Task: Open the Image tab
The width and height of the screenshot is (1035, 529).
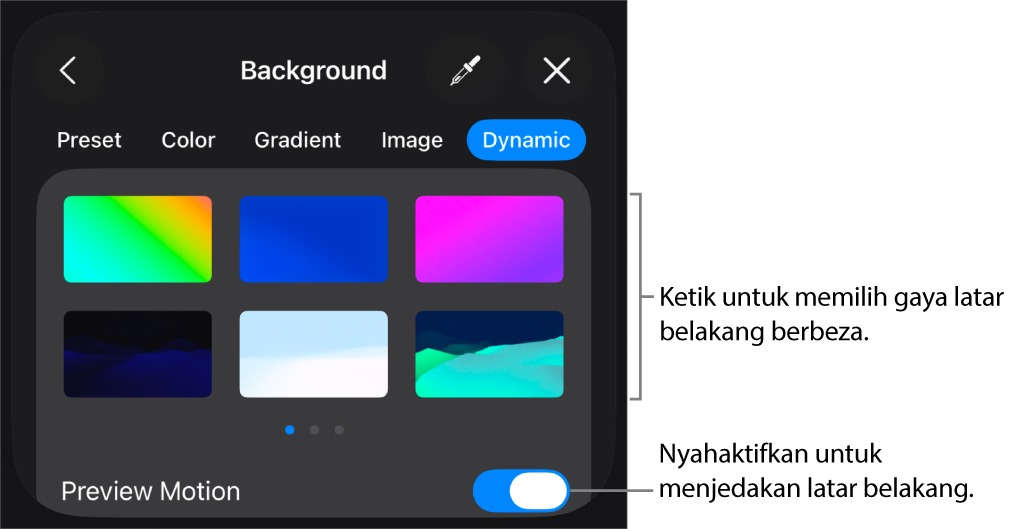Action: pyautogui.click(x=412, y=140)
